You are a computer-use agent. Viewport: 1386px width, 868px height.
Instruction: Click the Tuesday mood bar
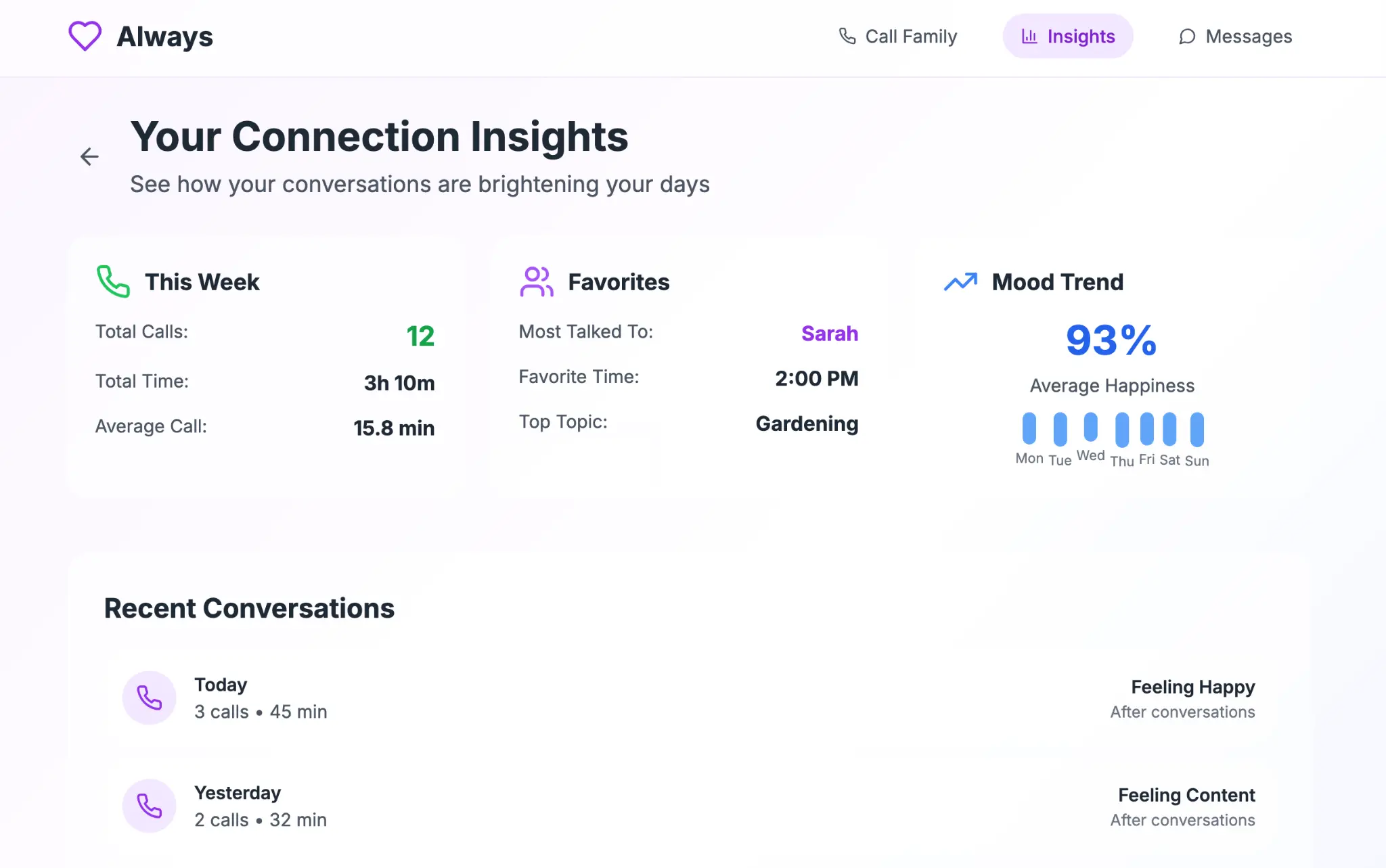pyautogui.click(x=1060, y=429)
